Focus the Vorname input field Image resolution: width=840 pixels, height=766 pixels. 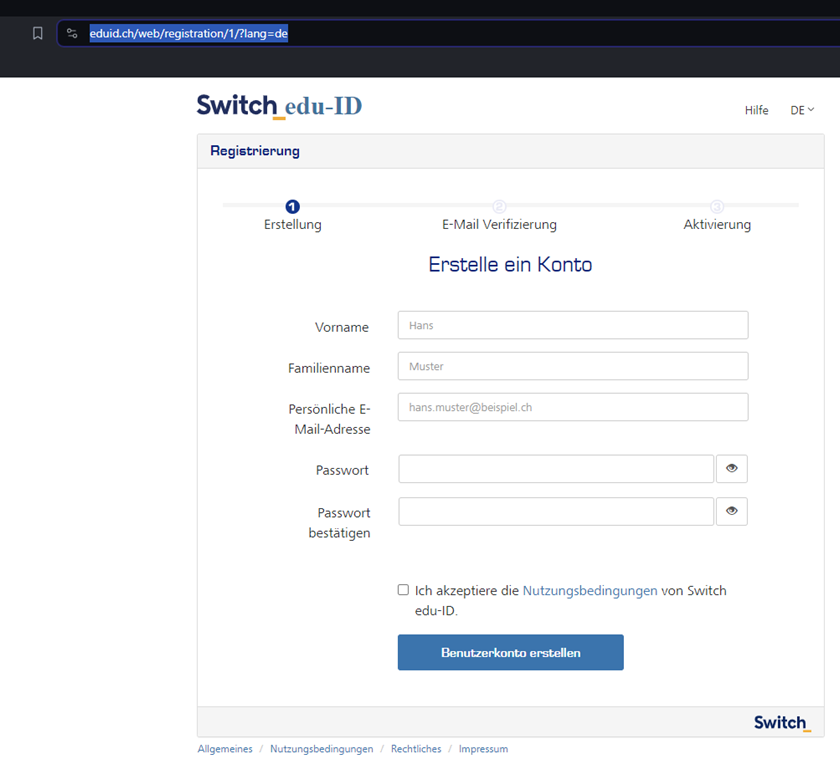pyautogui.click(x=573, y=325)
